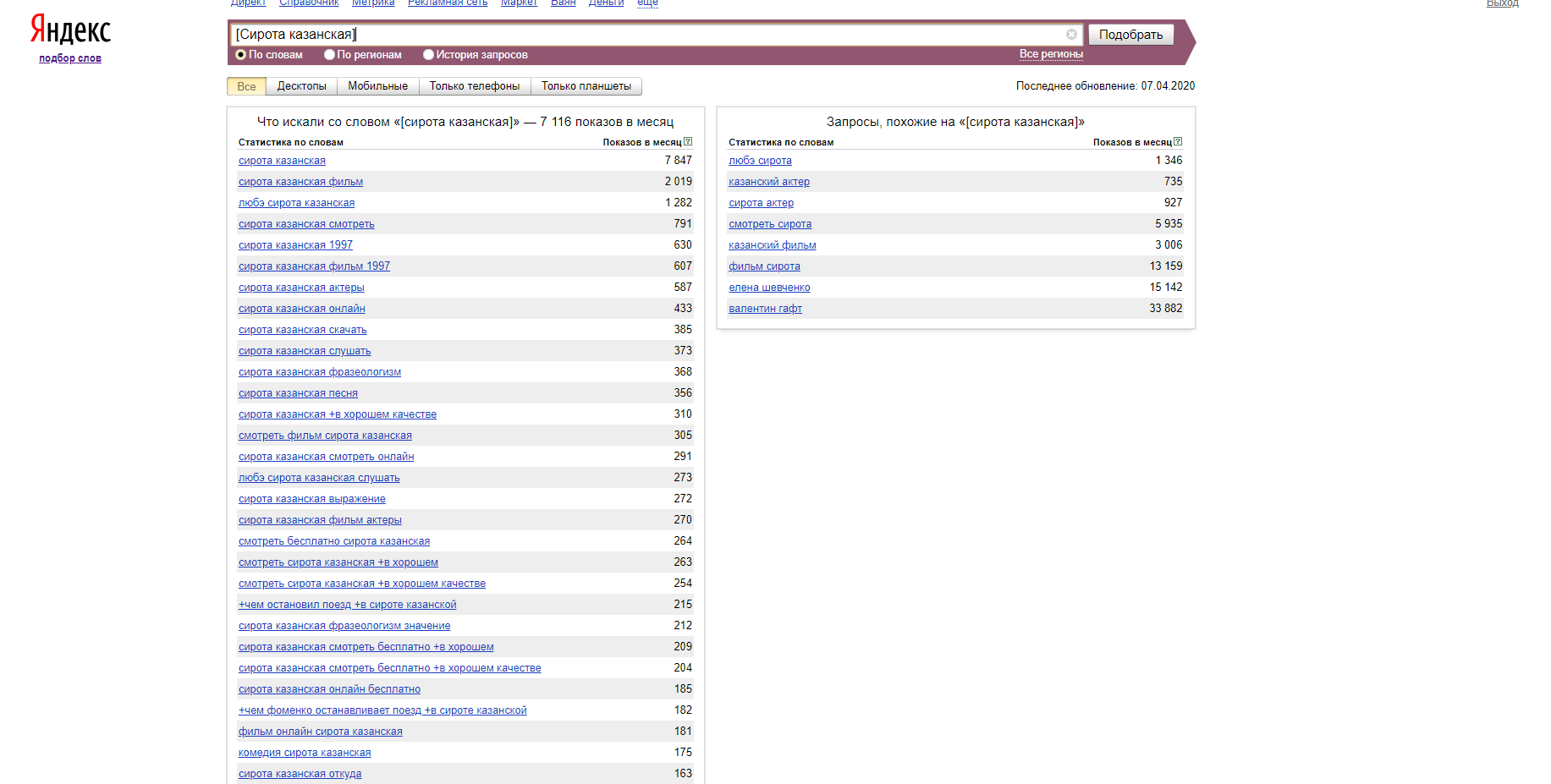Click the Яндекс logo

[x=70, y=30]
